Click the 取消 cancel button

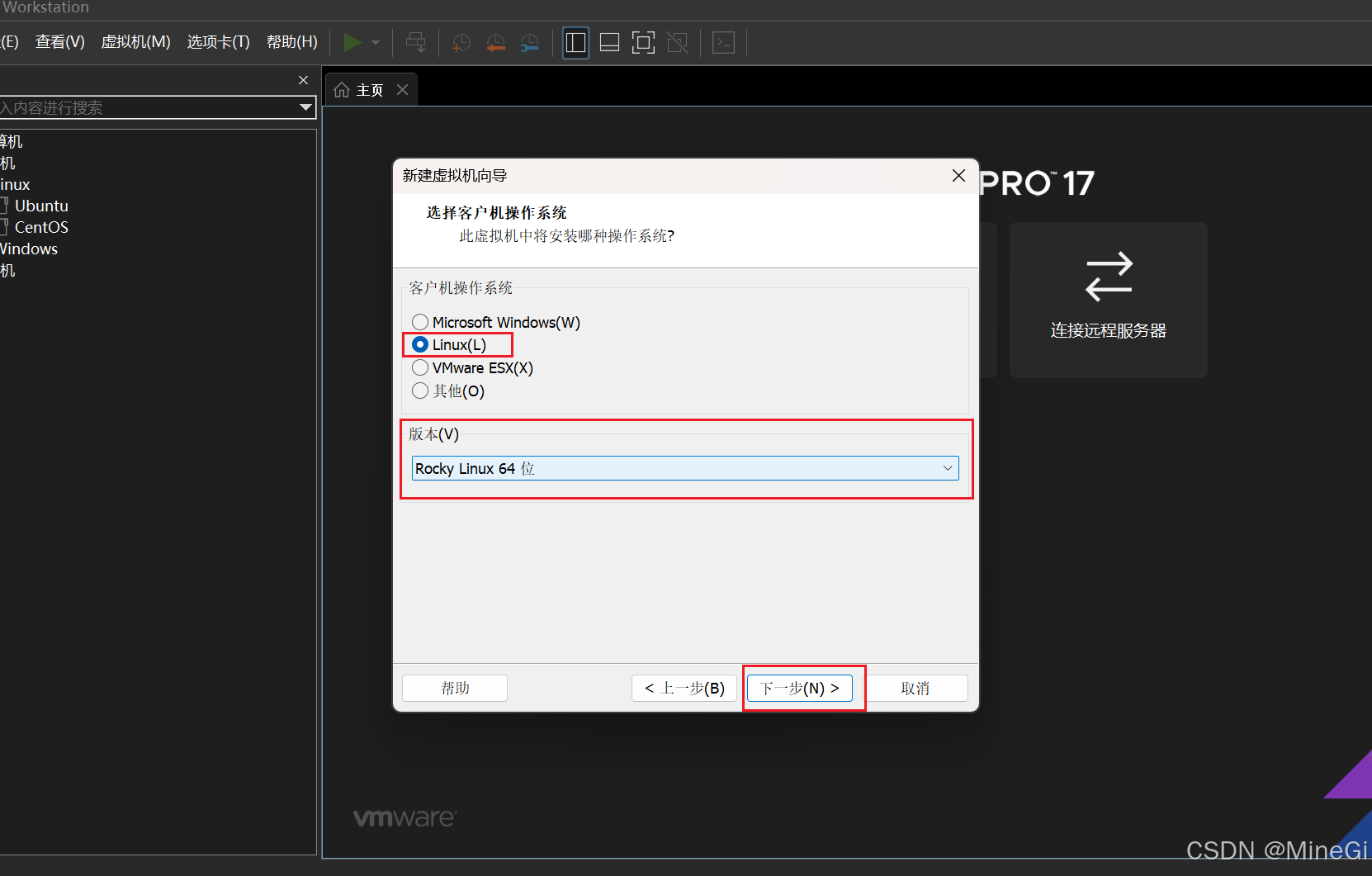point(915,688)
